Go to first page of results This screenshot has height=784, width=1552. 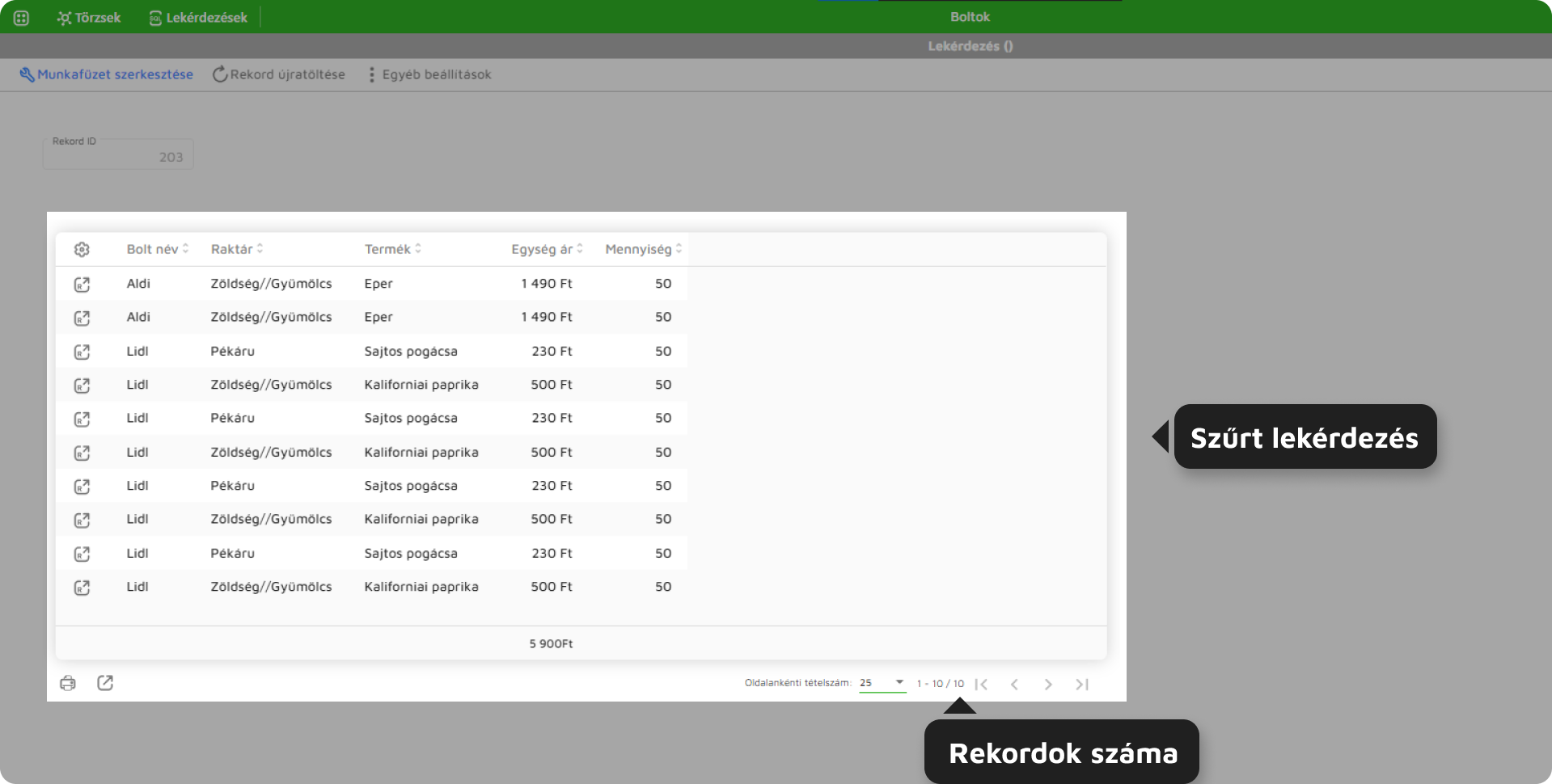coord(981,685)
